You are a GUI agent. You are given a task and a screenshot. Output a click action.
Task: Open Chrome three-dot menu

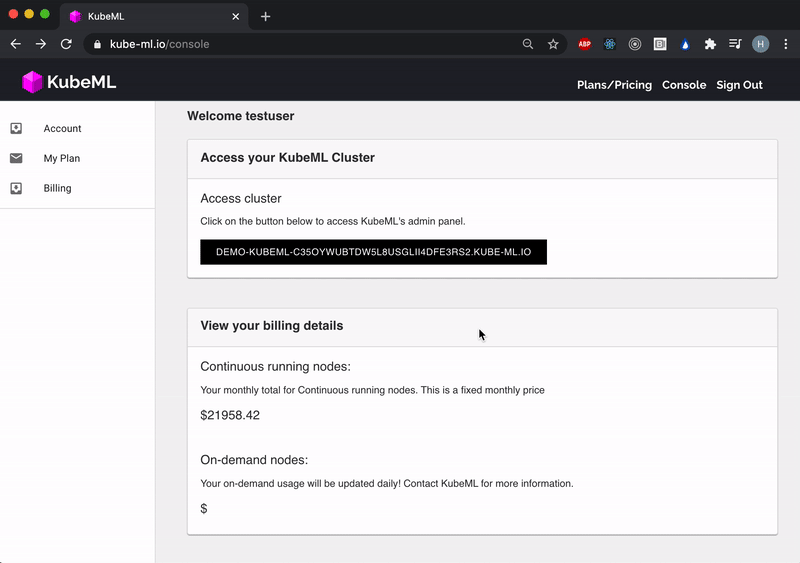[x=786, y=44]
